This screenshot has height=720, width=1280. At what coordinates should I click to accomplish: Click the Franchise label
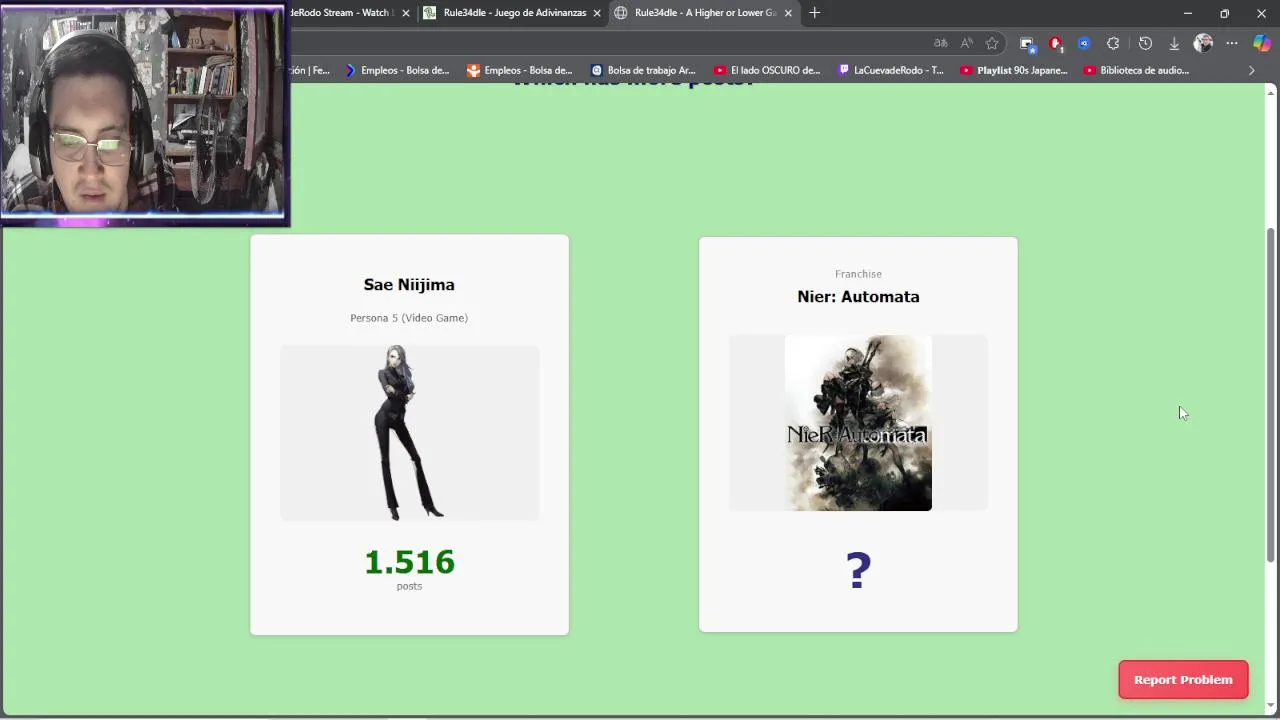[x=858, y=274]
